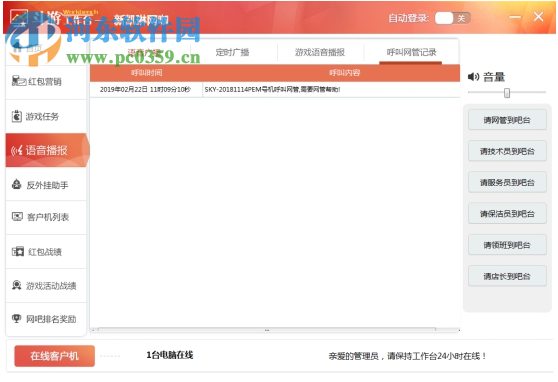Image resolution: width=558 pixels, height=382 pixels.
Task: Click the voice broadcast sound icon
Action: click(17, 150)
